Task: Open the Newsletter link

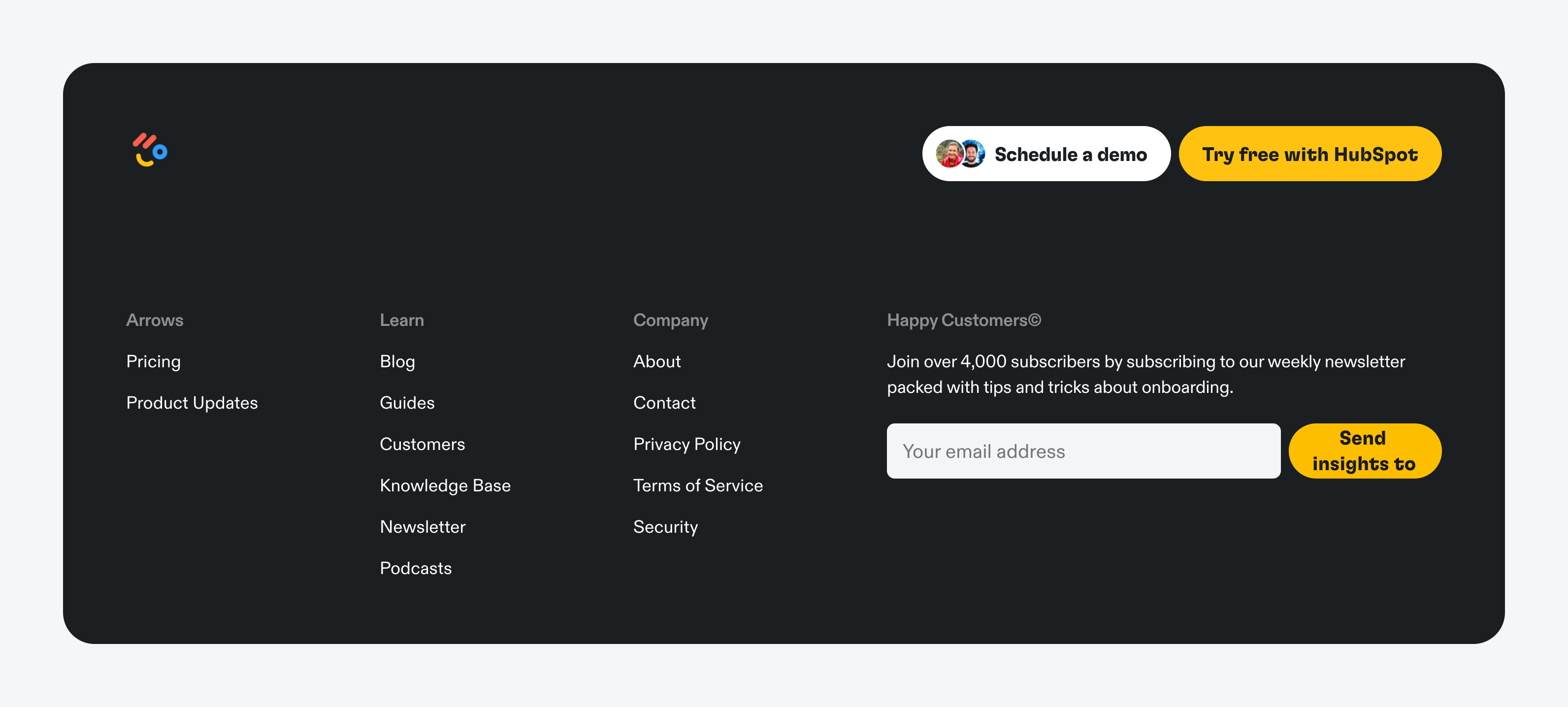Action: pyautogui.click(x=423, y=527)
